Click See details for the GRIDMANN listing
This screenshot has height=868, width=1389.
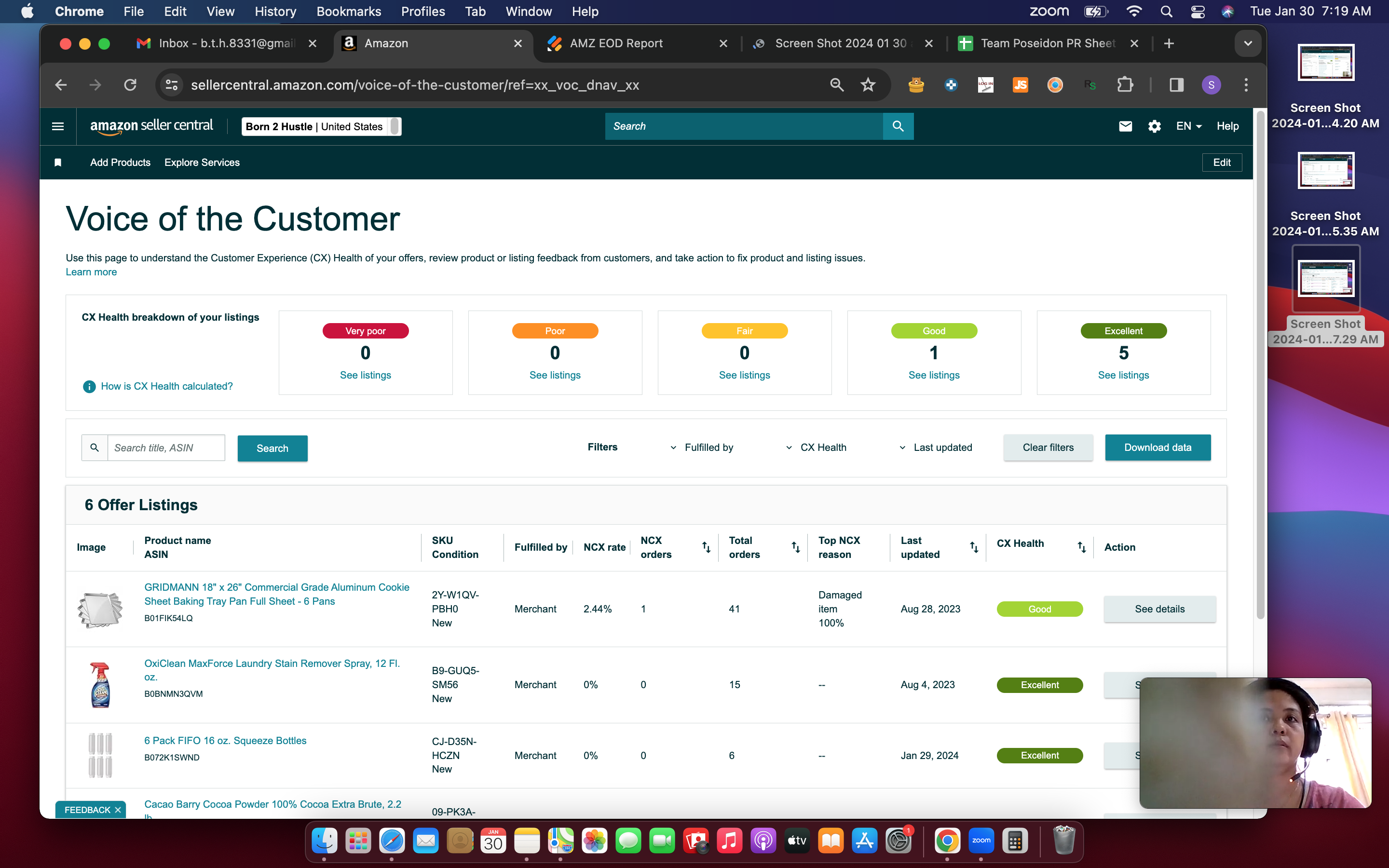1159,609
